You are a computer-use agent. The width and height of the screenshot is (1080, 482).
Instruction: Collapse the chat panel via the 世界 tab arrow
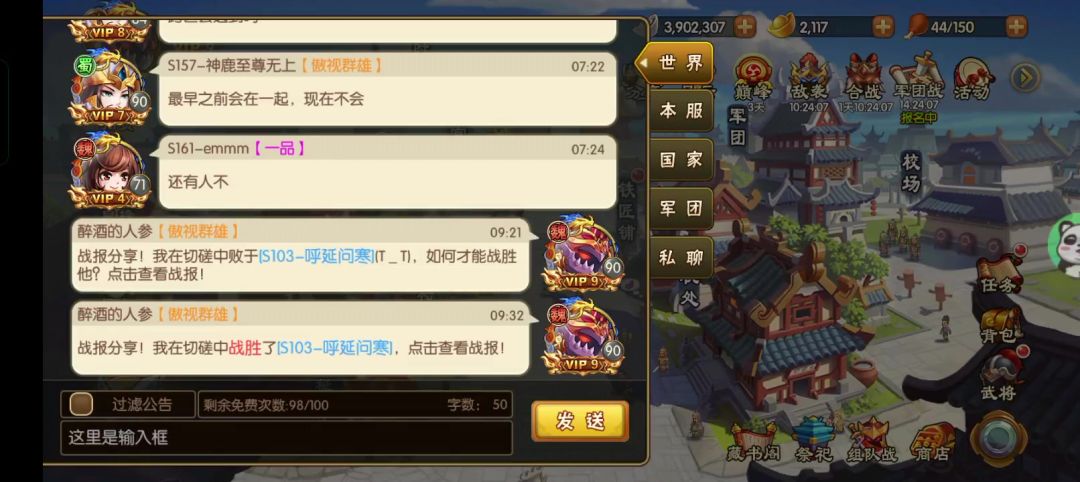click(642, 63)
